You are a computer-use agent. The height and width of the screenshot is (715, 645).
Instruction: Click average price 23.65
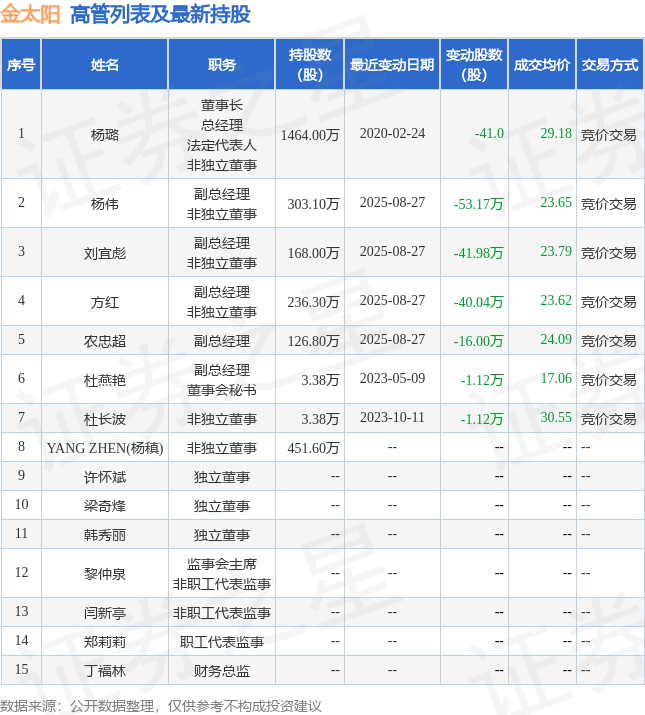[x=556, y=202]
